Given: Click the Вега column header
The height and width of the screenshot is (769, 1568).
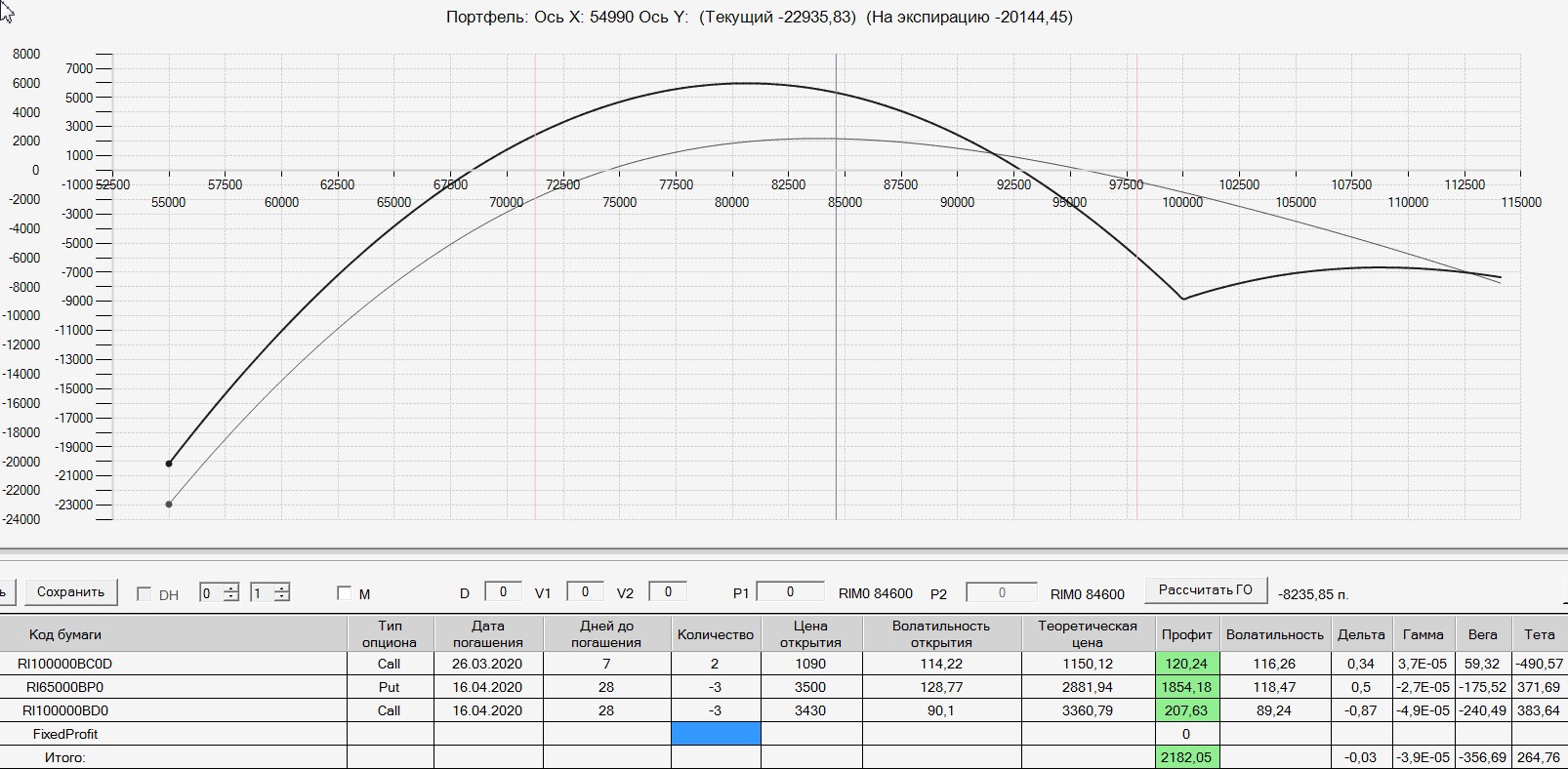Looking at the screenshot, I should (1482, 634).
